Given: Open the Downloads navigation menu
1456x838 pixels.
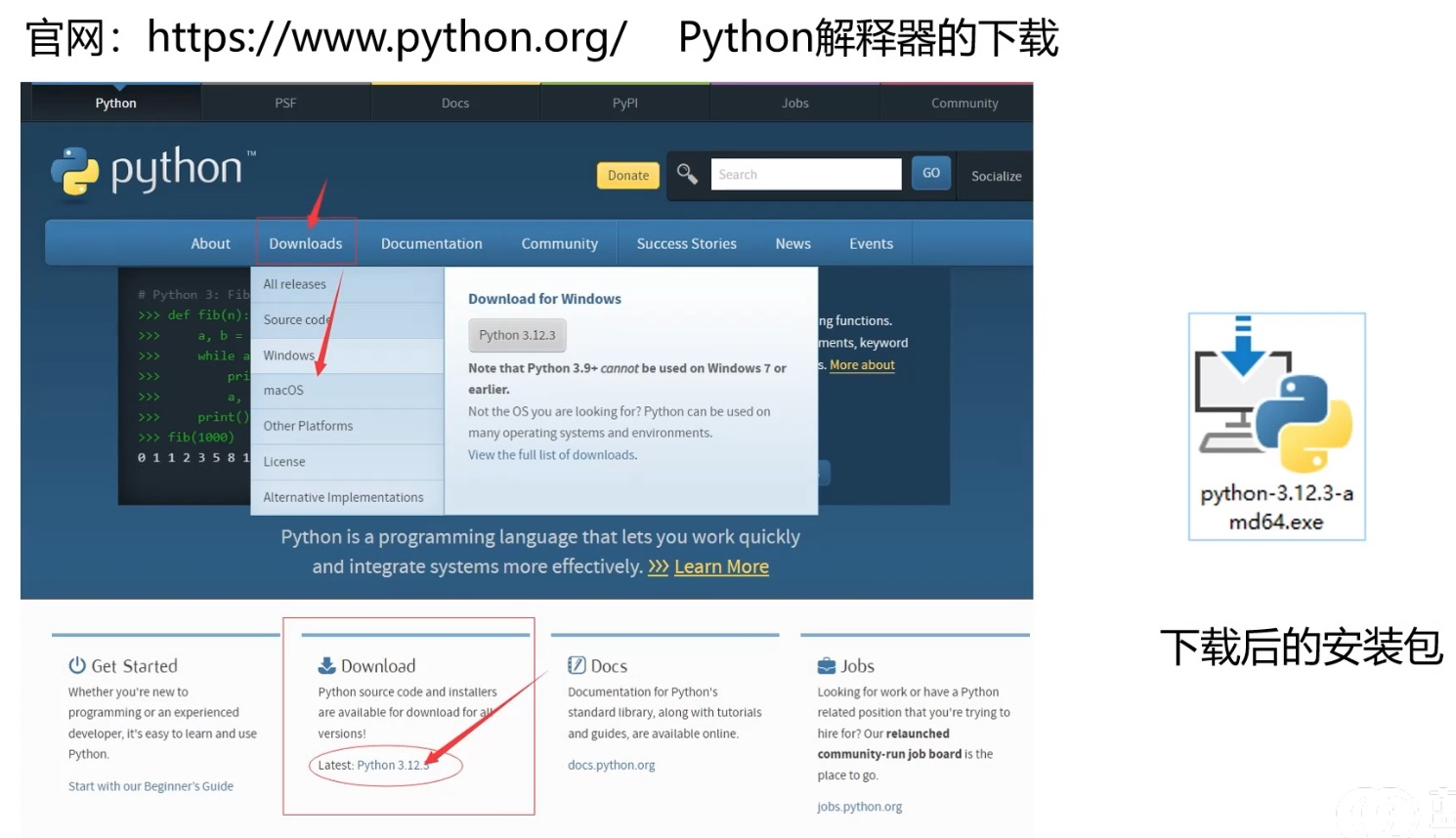Looking at the screenshot, I should coord(306,243).
